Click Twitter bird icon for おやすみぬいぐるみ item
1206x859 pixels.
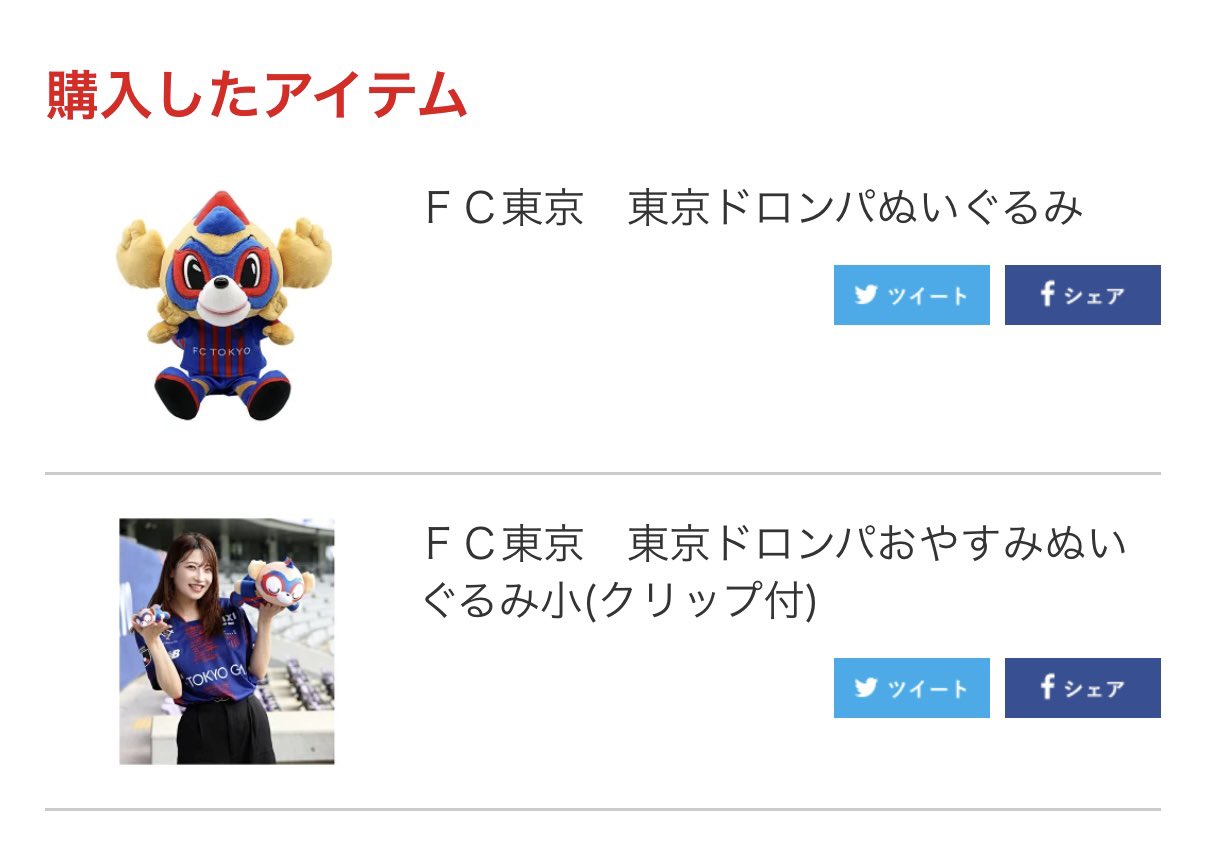click(865, 688)
